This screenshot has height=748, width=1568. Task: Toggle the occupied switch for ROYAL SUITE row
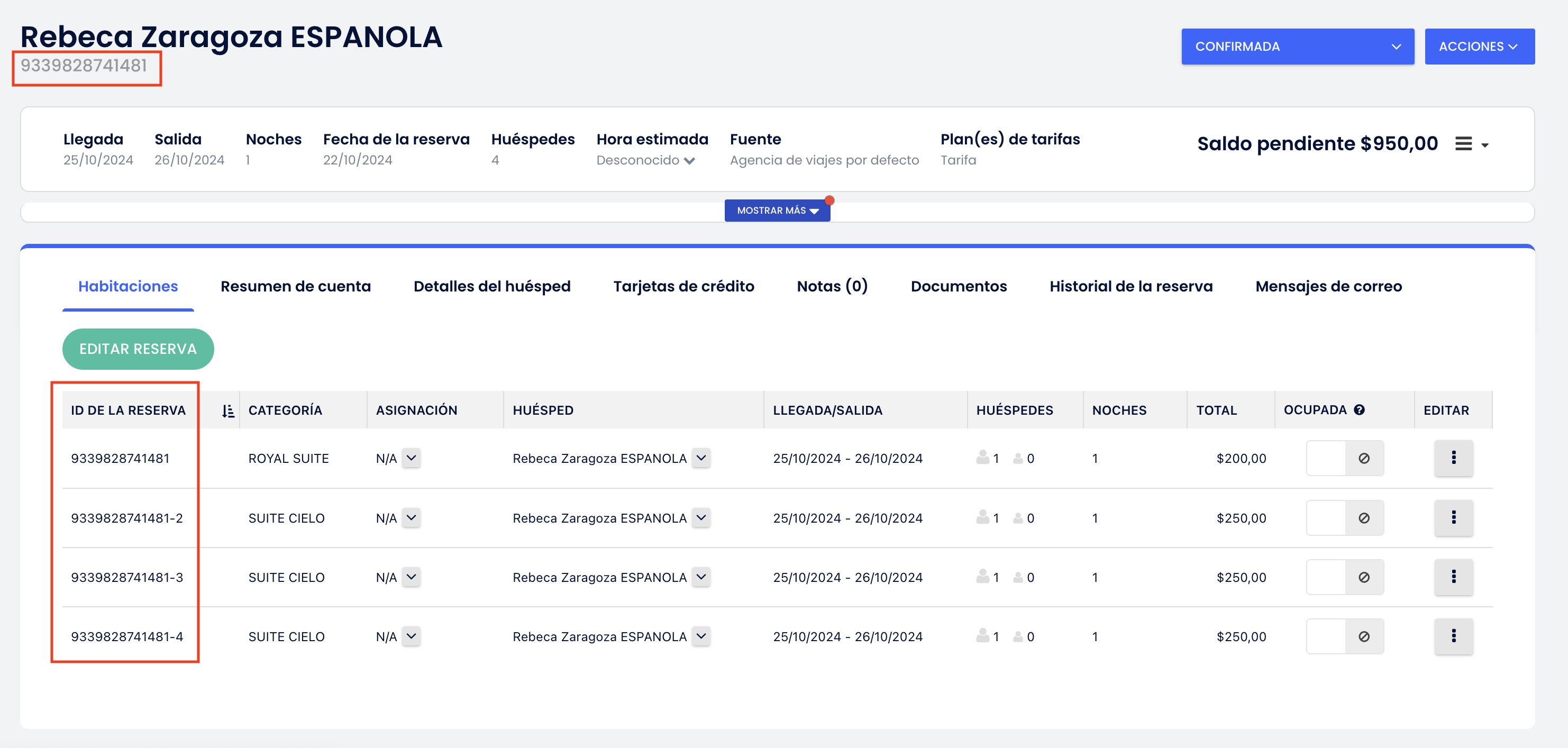pyautogui.click(x=1345, y=458)
